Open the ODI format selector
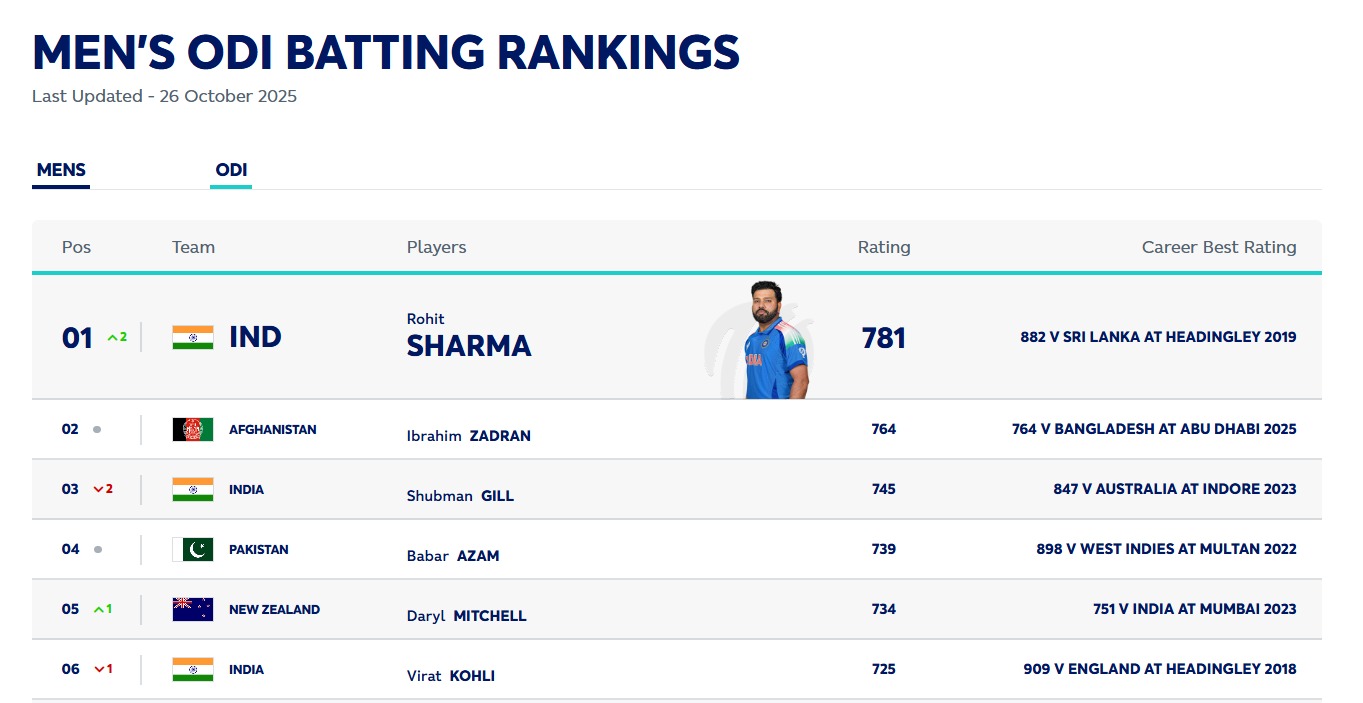The width and height of the screenshot is (1363, 703). tap(231, 170)
